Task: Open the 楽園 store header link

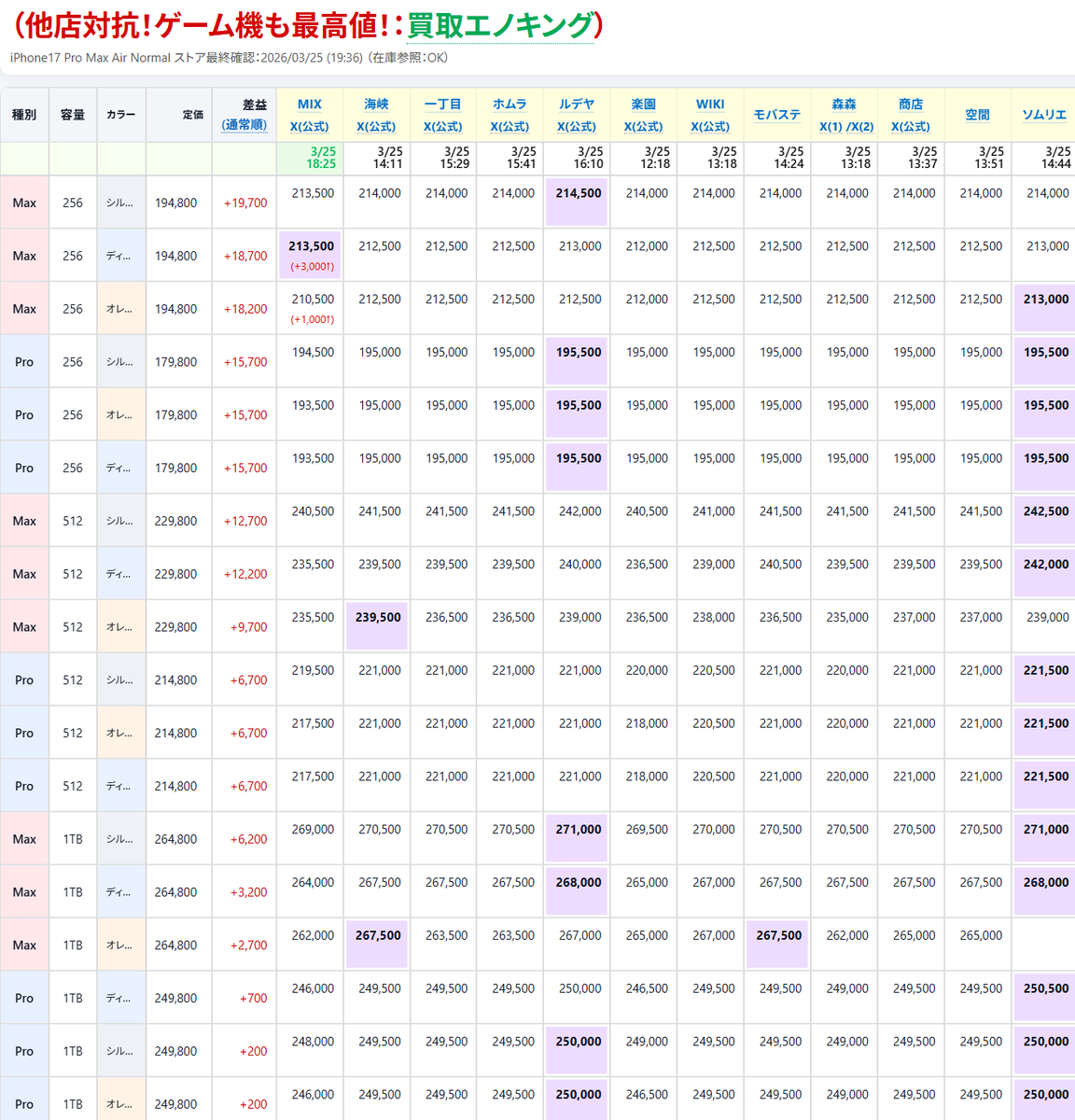Action: pyautogui.click(x=644, y=105)
